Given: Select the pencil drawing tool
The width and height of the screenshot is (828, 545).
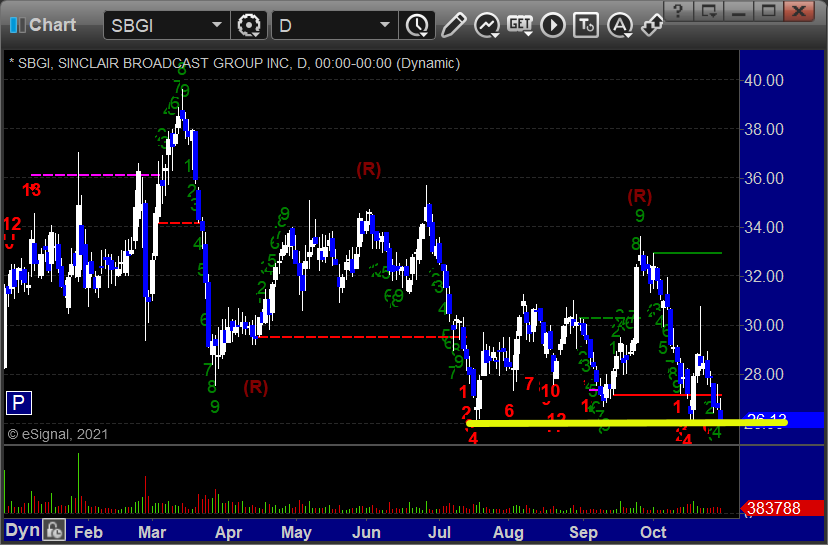Looking at the screenshot, I should pos(454,25).
